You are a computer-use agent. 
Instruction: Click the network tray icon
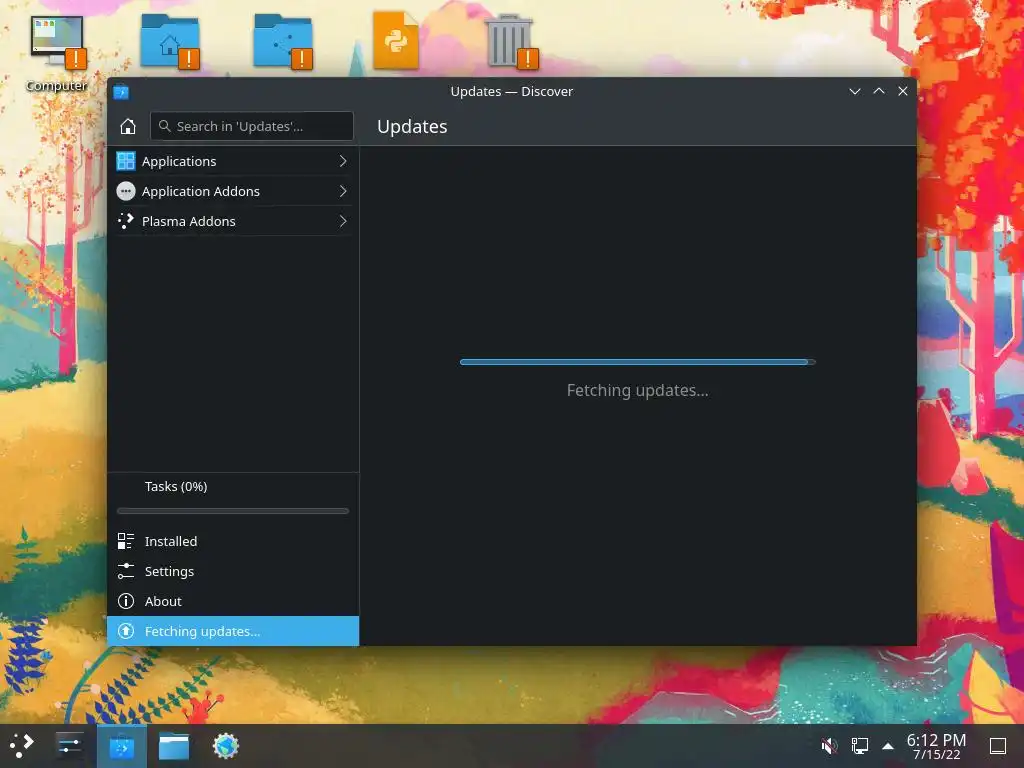tap(859, 746)
